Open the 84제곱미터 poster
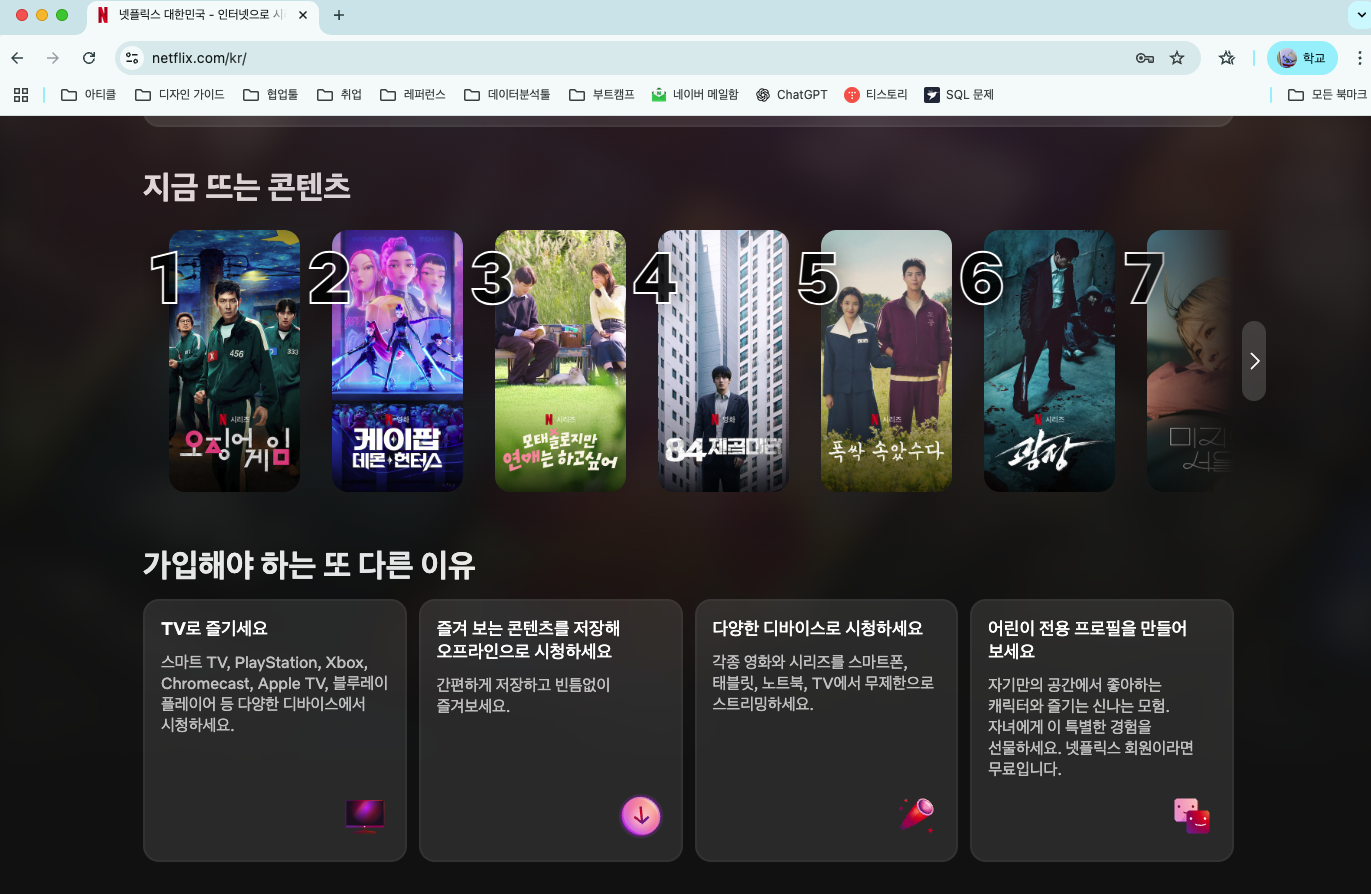 tap(723, 361)
